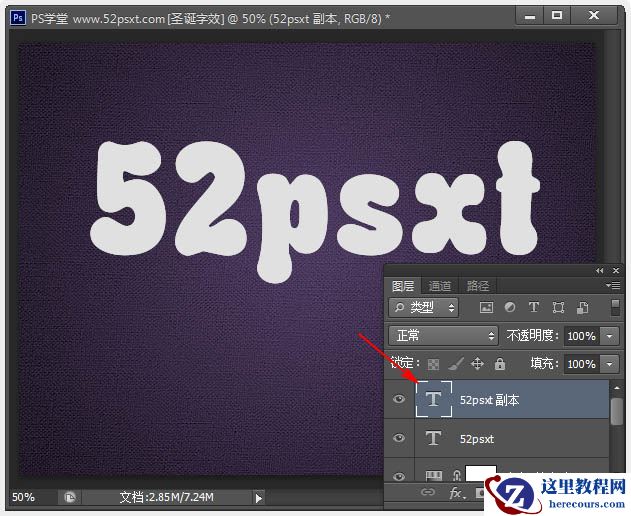
Task: Filter layers by shape layer icon
Action: coord(558,308)
